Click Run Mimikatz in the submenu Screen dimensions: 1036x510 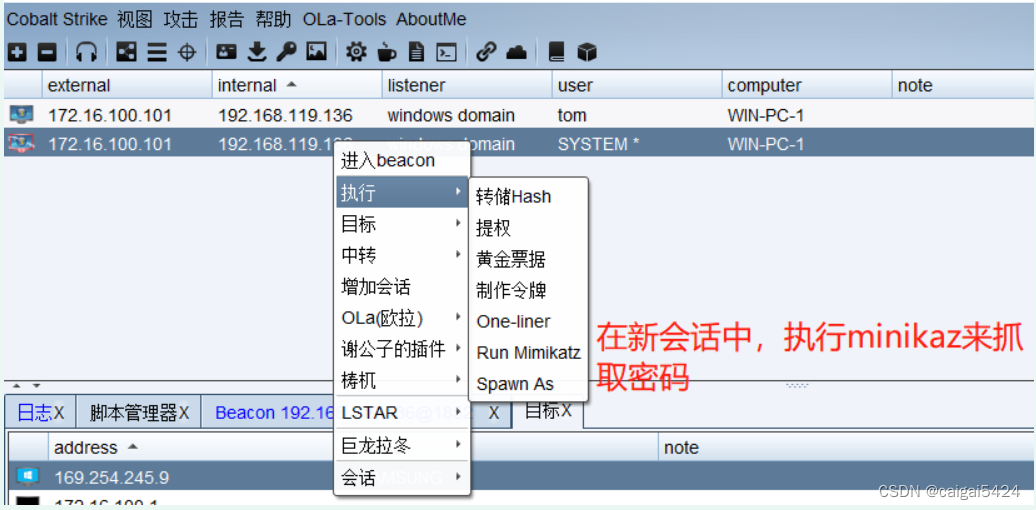pos(528,352)
